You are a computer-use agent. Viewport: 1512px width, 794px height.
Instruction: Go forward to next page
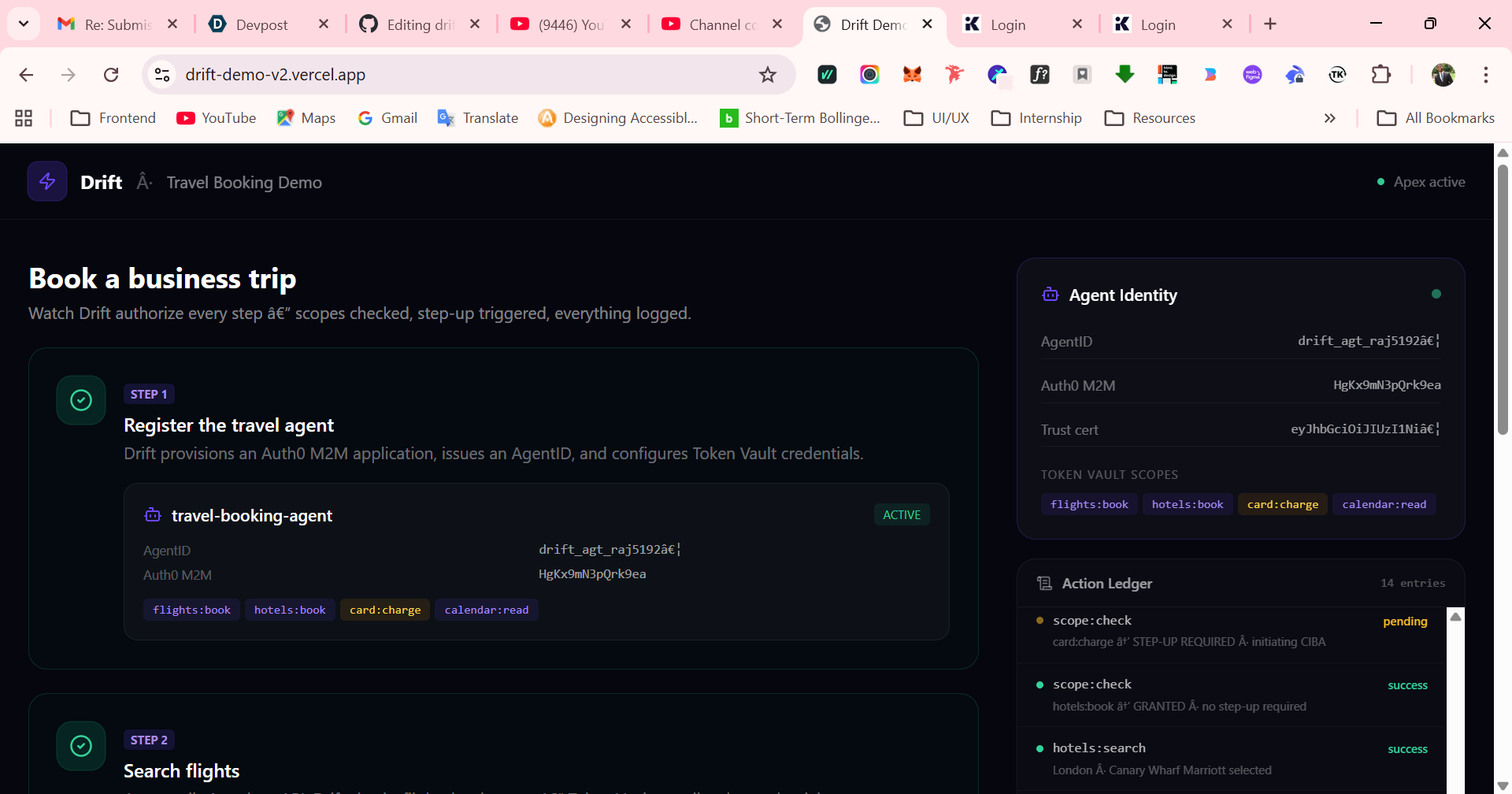coord(69,75)
